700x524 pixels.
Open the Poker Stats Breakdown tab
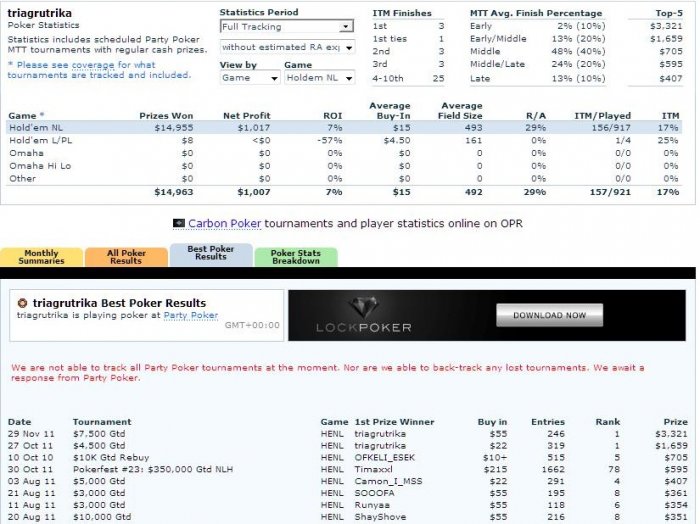tap(296, 257)
